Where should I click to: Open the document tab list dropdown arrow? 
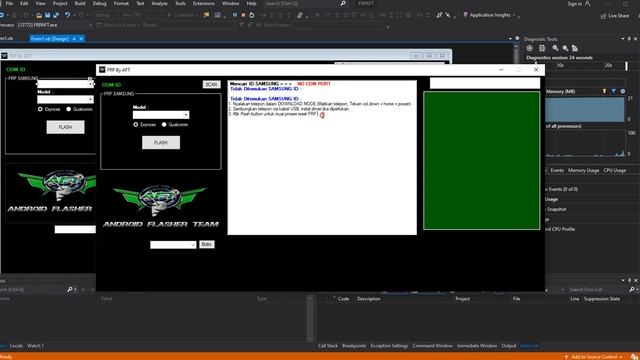[510, 39]
